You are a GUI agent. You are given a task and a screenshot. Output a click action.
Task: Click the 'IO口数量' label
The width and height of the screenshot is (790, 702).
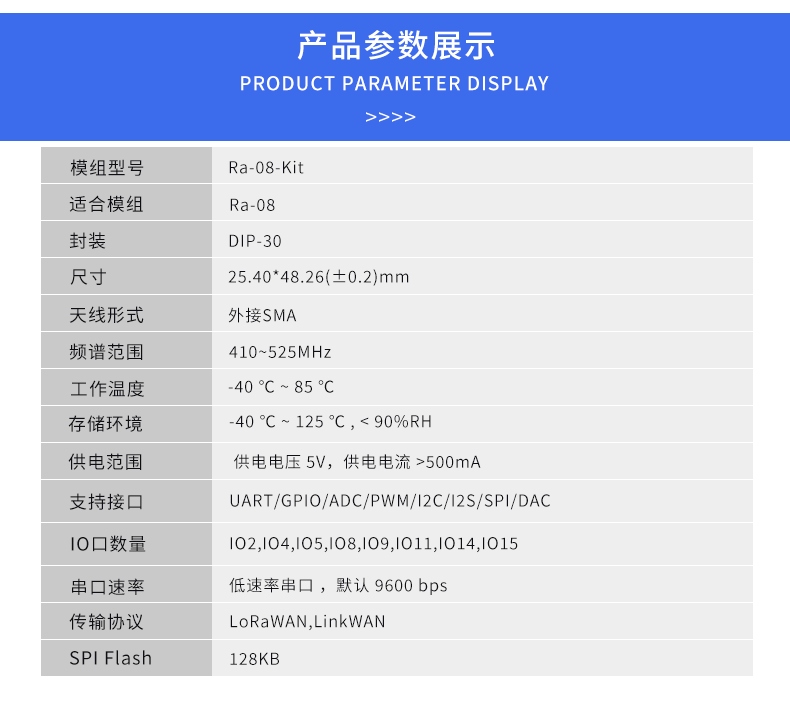pyautogui.click(x=108, y=544)
